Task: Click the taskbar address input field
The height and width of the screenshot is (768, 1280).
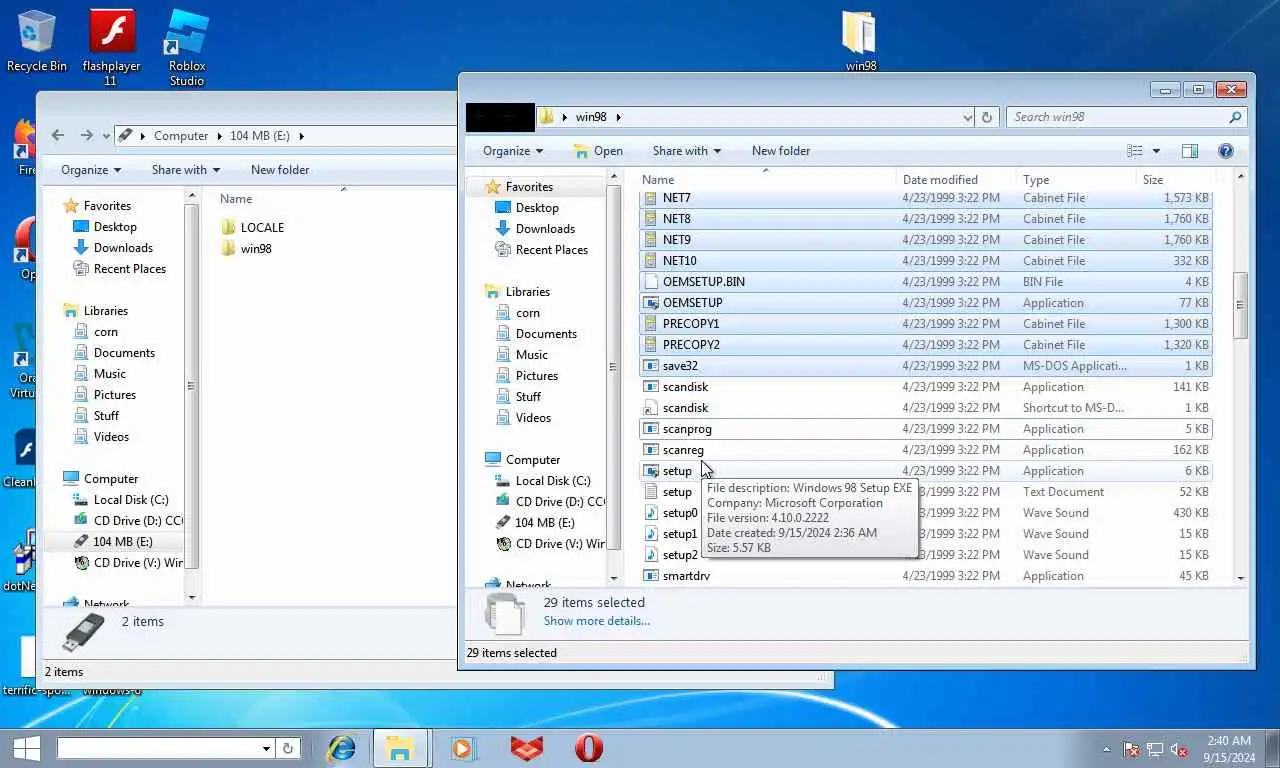Action: pyautogui.click(x=157, y=748)
